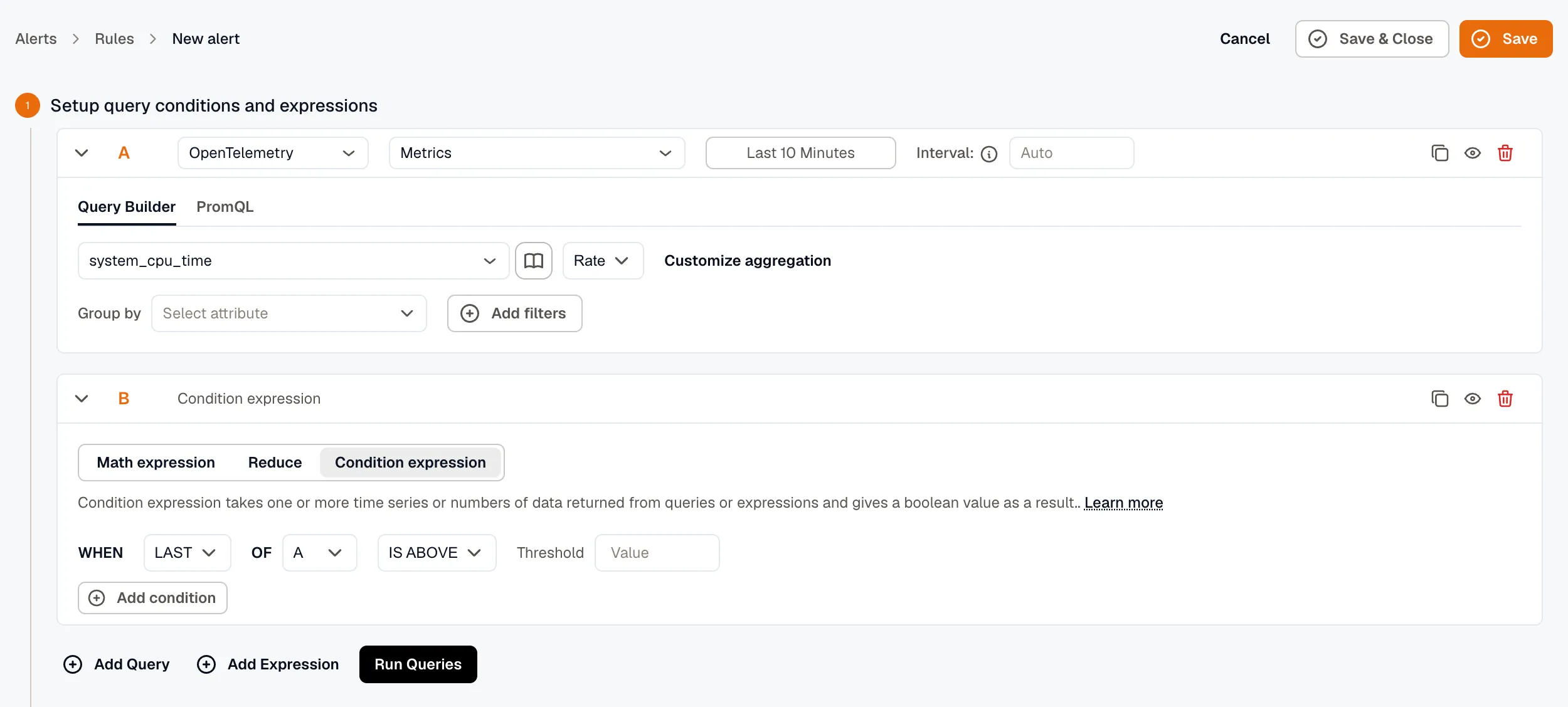The width and height of the screenshot is (1568, 707).
Task: Go to Rules breadcrumb
Action: coord(114,39)
